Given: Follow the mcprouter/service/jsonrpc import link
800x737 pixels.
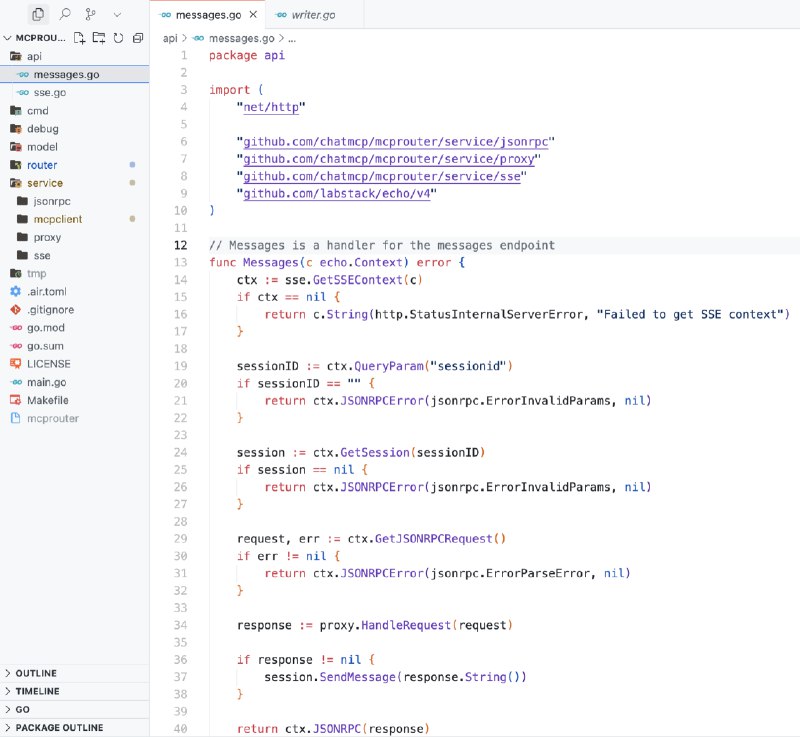Looking at the screenshot, I should click(395, 142).
